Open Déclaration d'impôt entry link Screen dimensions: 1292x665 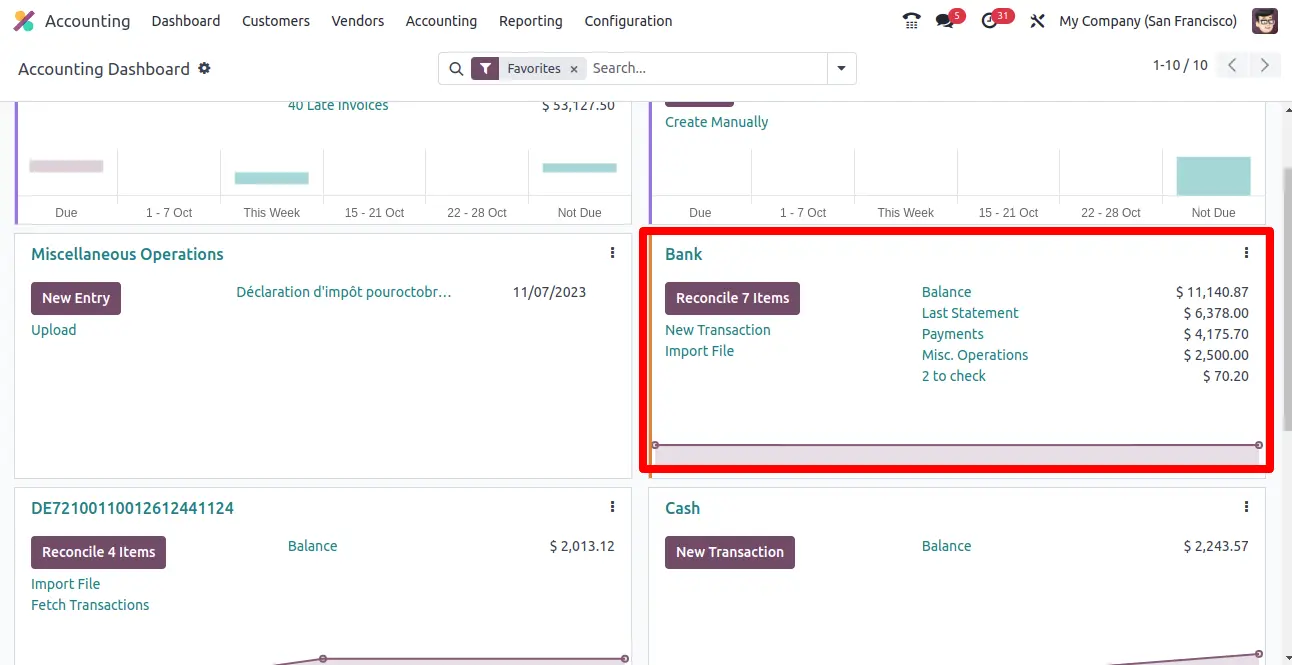tap(344, 292)
